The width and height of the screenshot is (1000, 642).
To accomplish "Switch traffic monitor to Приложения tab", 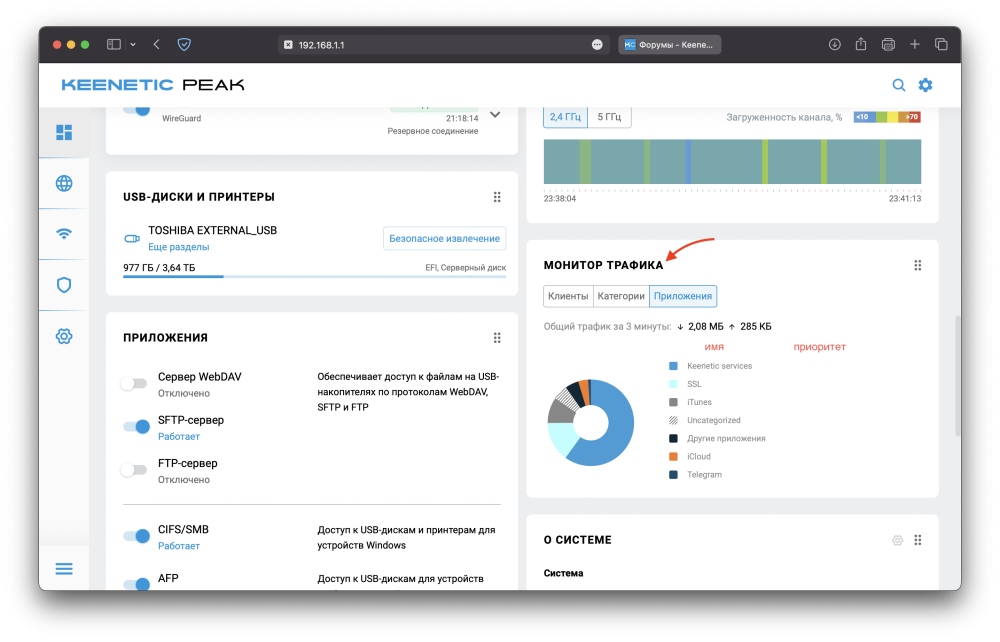I will [x=682, y=296].
